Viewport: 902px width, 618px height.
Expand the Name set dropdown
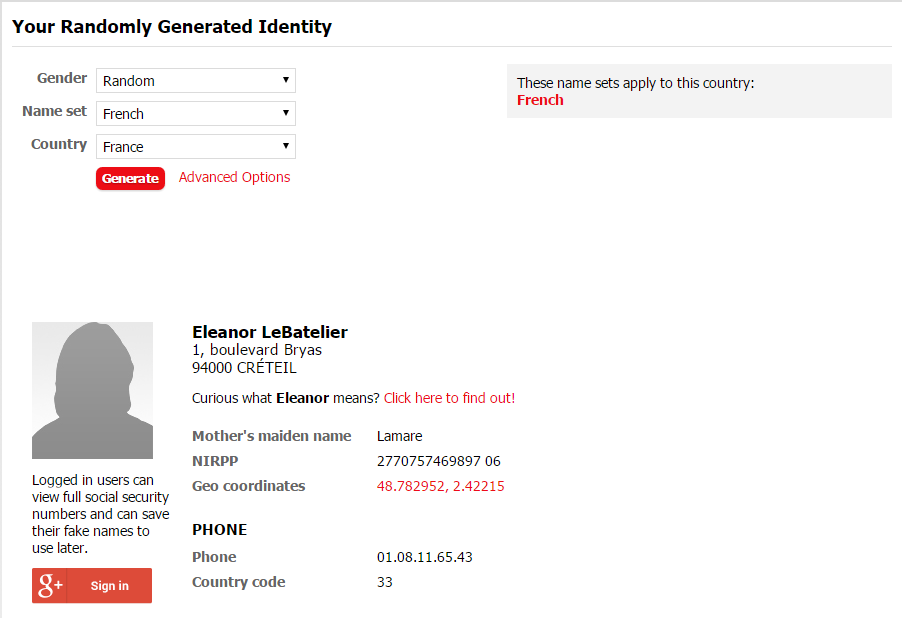(x=195, y=114)
